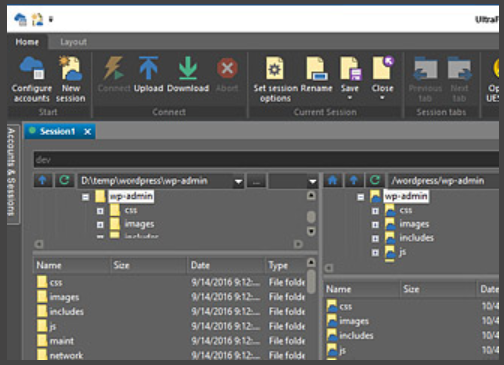Viewport: 504px width, 365px height.
Task: Click the remote path field /wordpress/wp-admin
Action: (443, 181)
